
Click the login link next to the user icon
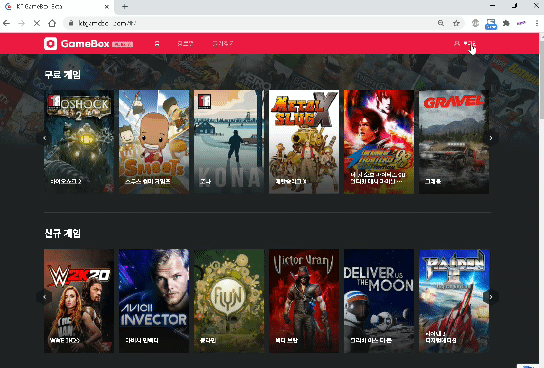click(x=469, y=43)
